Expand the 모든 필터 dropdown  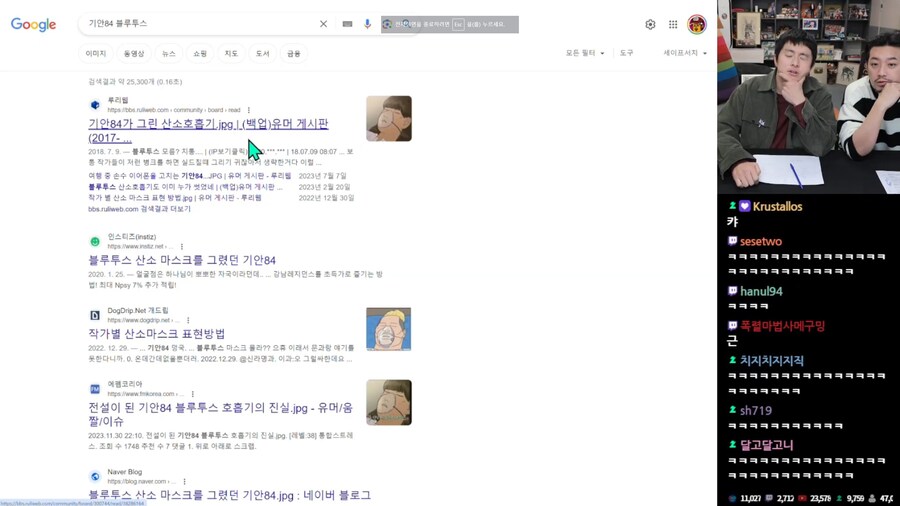click(585, 53)
